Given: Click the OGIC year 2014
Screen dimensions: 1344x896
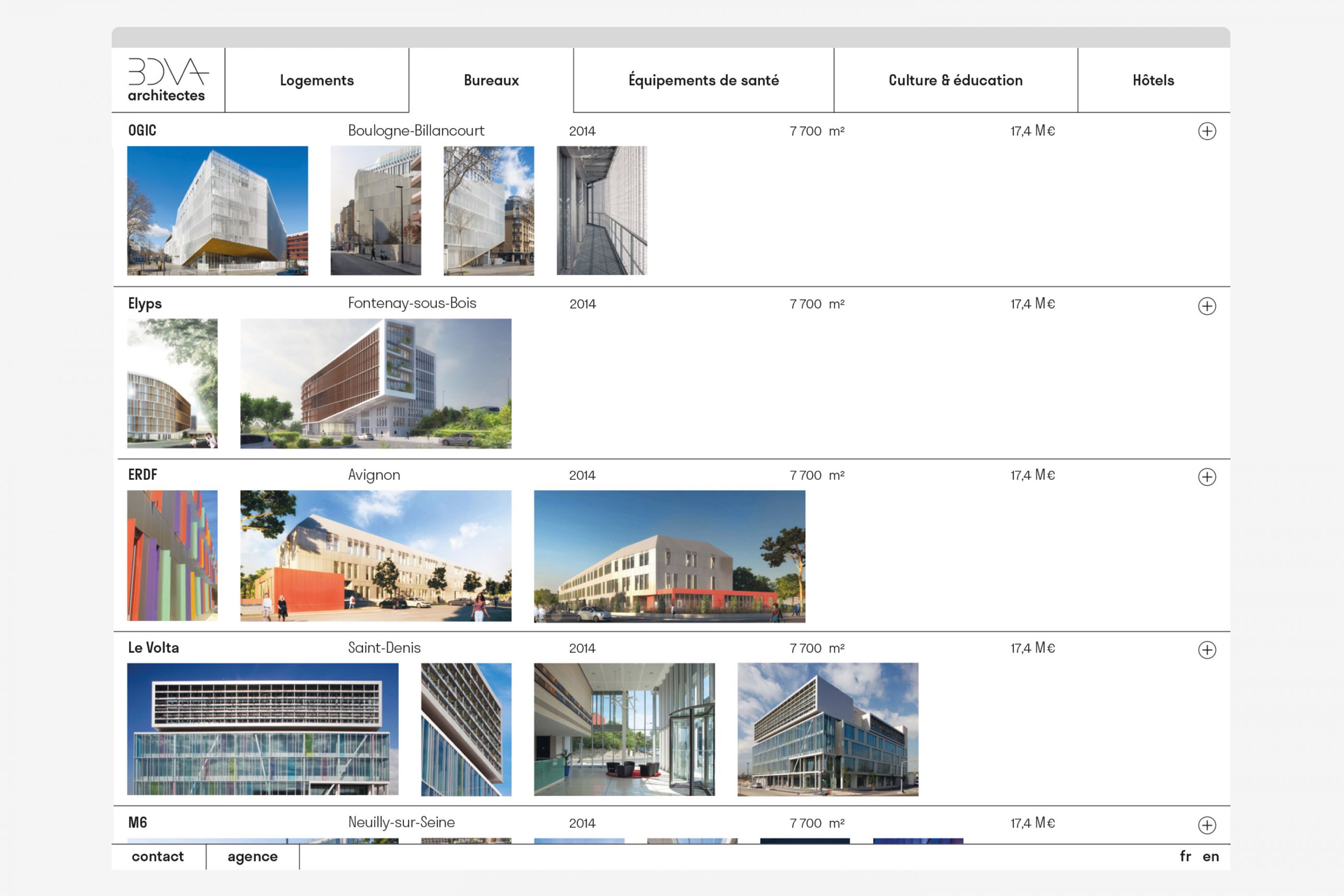Looking at the screenshot, I should (582, 131).
